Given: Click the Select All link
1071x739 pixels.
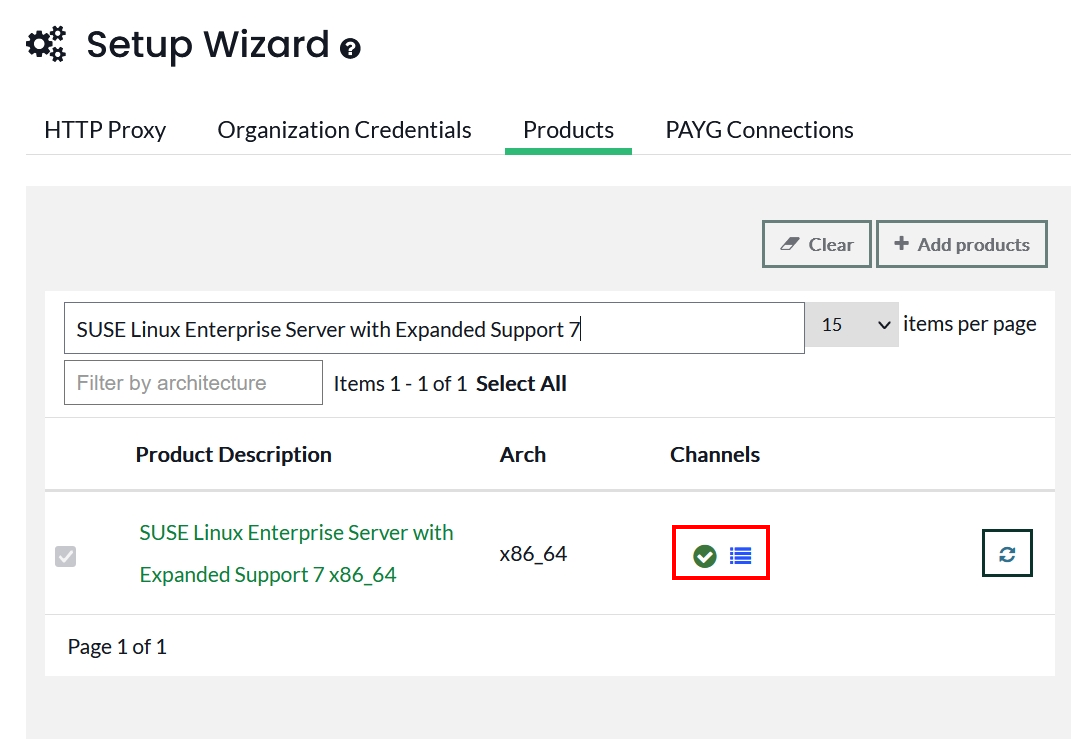Looking at the screenshot, I should (521, 384).
